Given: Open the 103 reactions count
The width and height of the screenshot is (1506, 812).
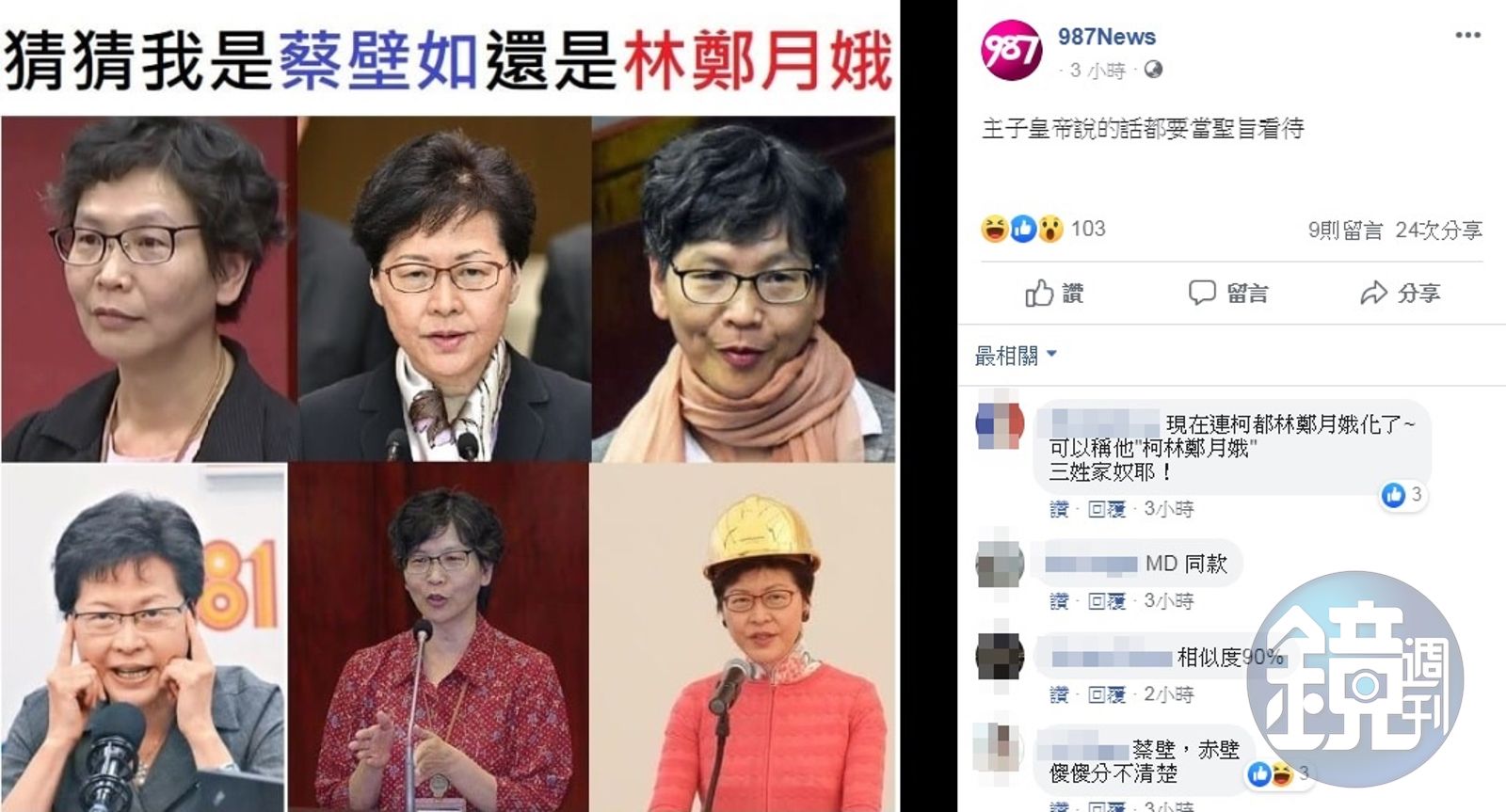Looking at the screenshot, I should tap(1088, 229).
